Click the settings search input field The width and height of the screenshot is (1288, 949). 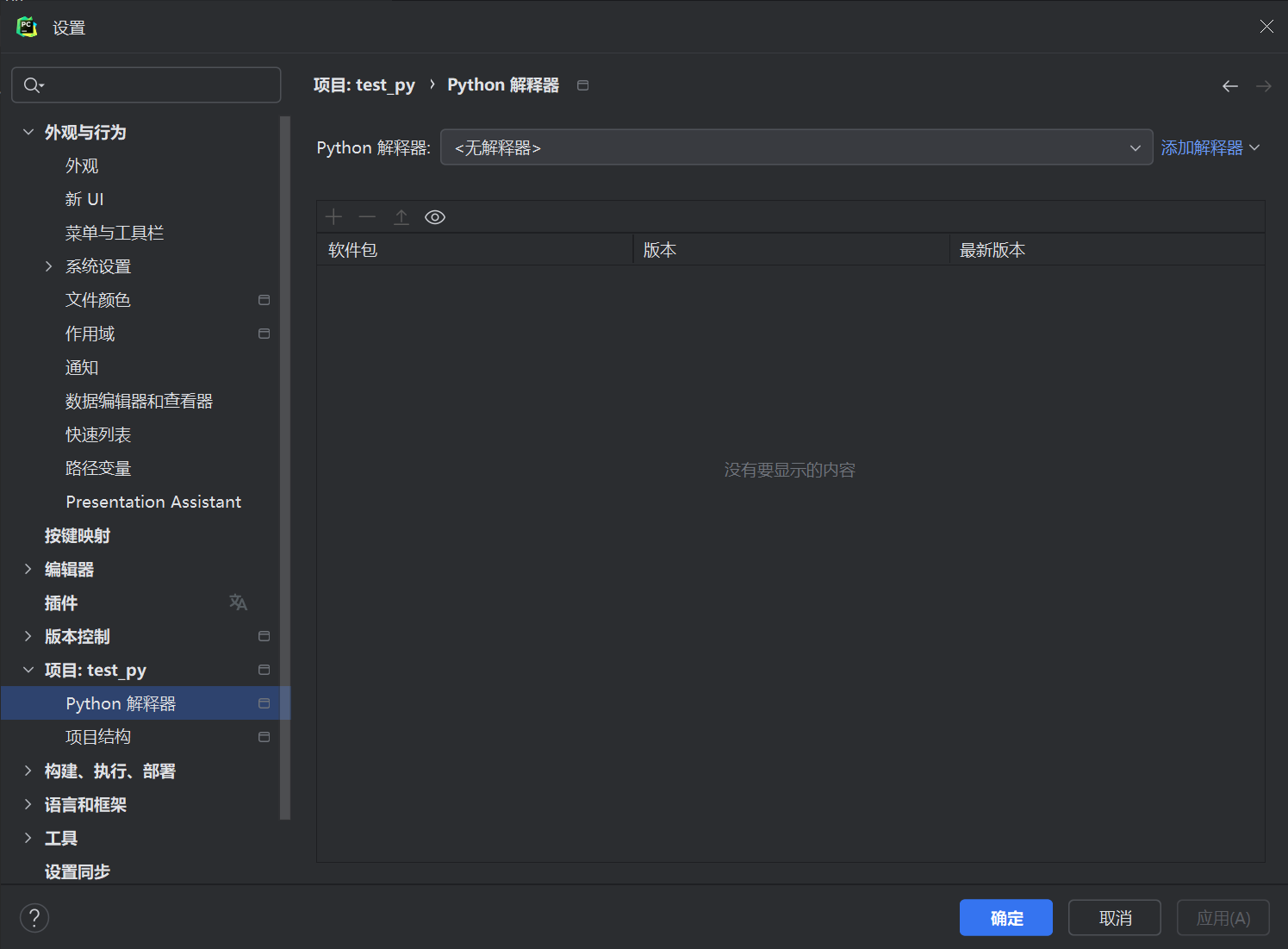pyautogui.click(x=146, y=84)
